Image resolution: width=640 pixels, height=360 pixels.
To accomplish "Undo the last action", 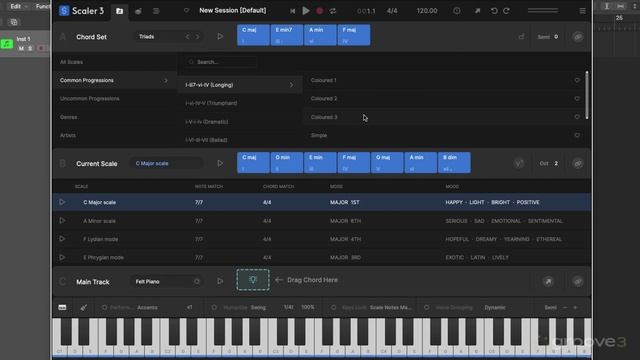I will [494, 11].
